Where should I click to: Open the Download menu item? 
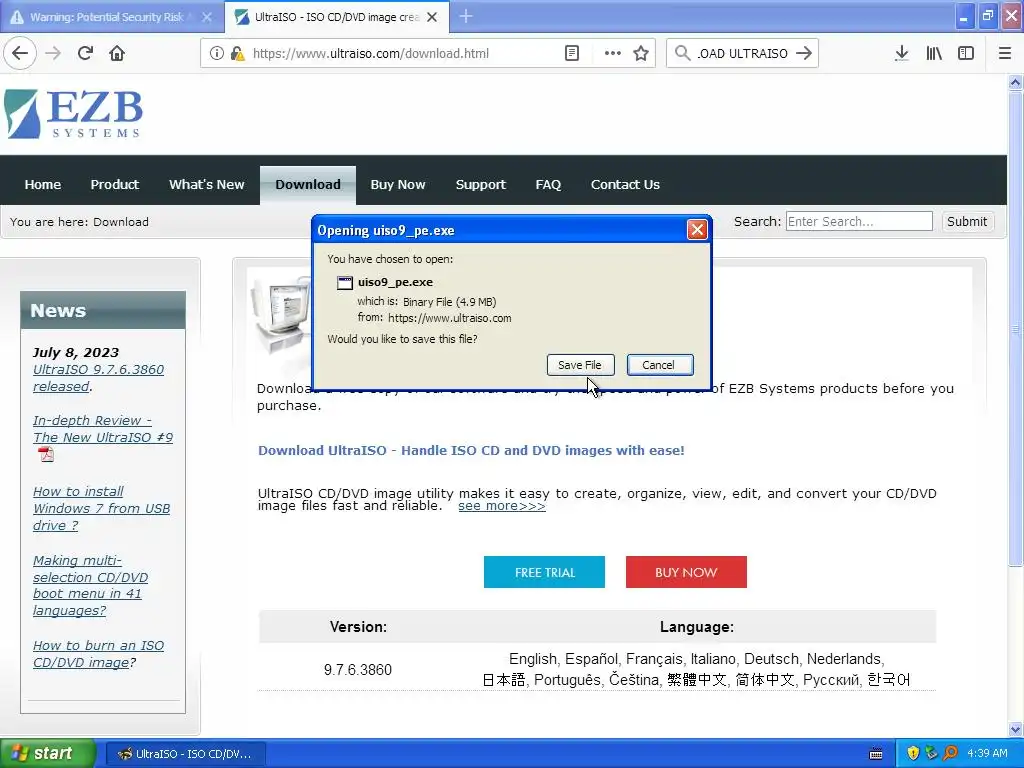click(x=308, y=185)
